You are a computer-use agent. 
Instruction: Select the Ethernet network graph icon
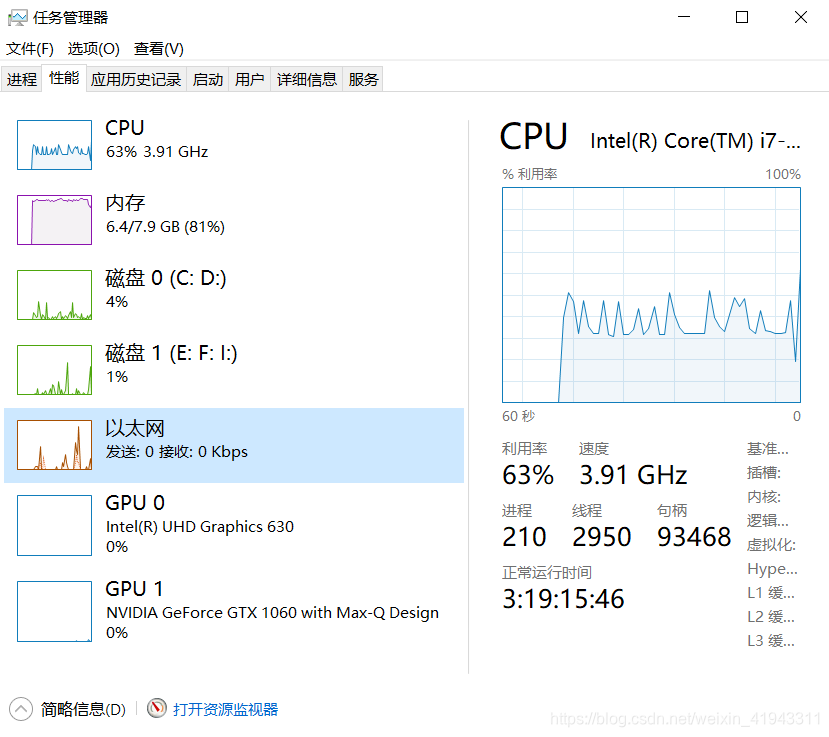tap(54, 445)
